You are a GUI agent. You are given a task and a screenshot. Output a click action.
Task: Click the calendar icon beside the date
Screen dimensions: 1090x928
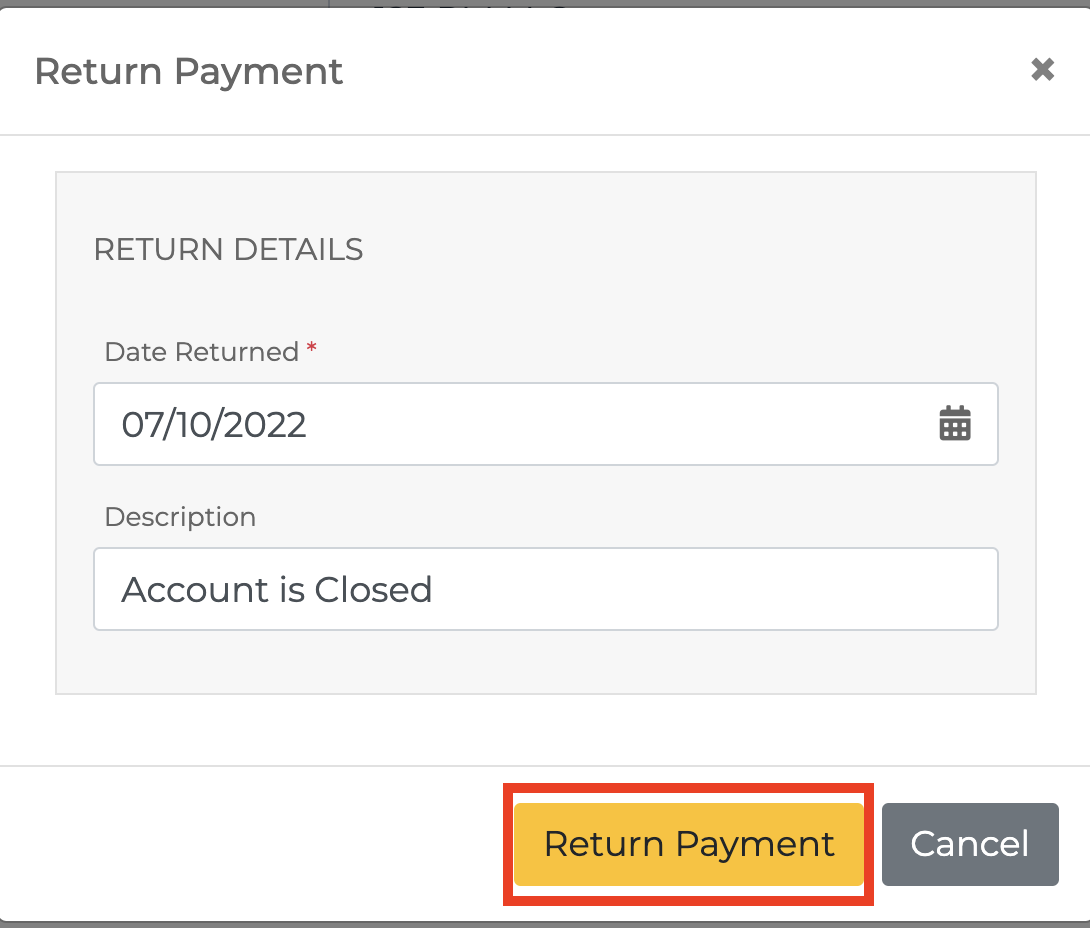(954, 424)
